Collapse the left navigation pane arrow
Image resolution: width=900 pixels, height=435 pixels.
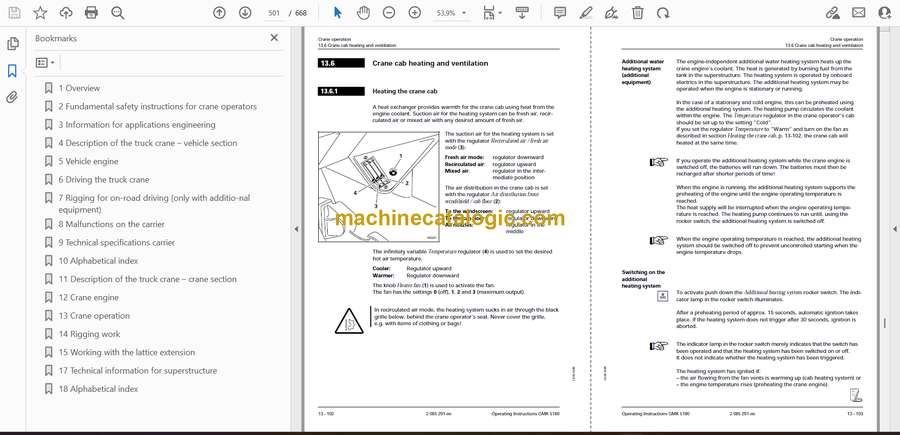[296, 229]
